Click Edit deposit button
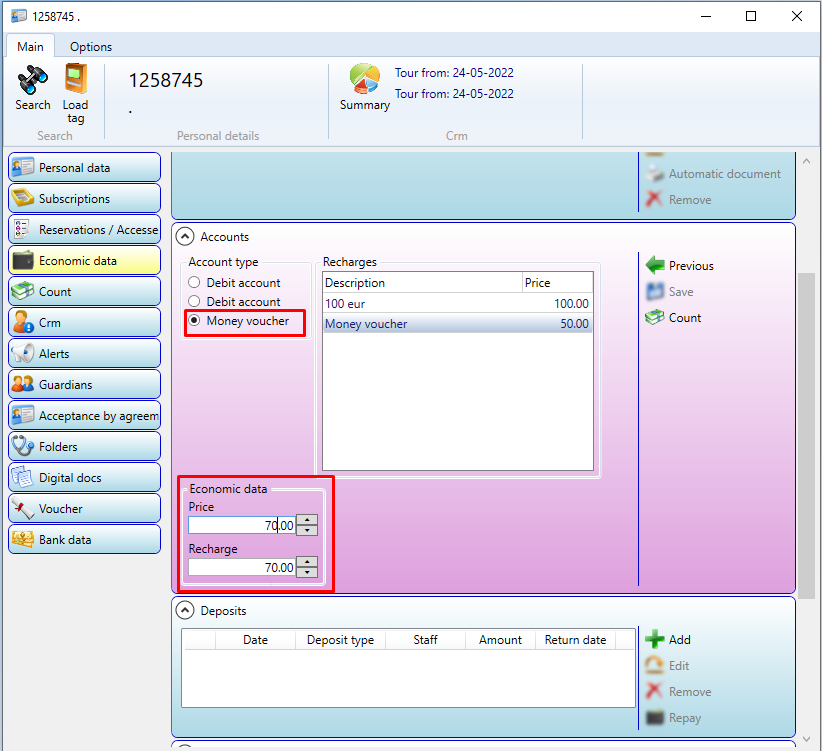The image size is (822, 751). [667, 666]
